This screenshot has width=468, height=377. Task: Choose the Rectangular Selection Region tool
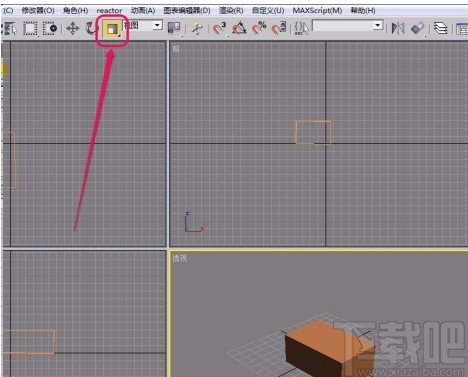[x=30, y=29]
